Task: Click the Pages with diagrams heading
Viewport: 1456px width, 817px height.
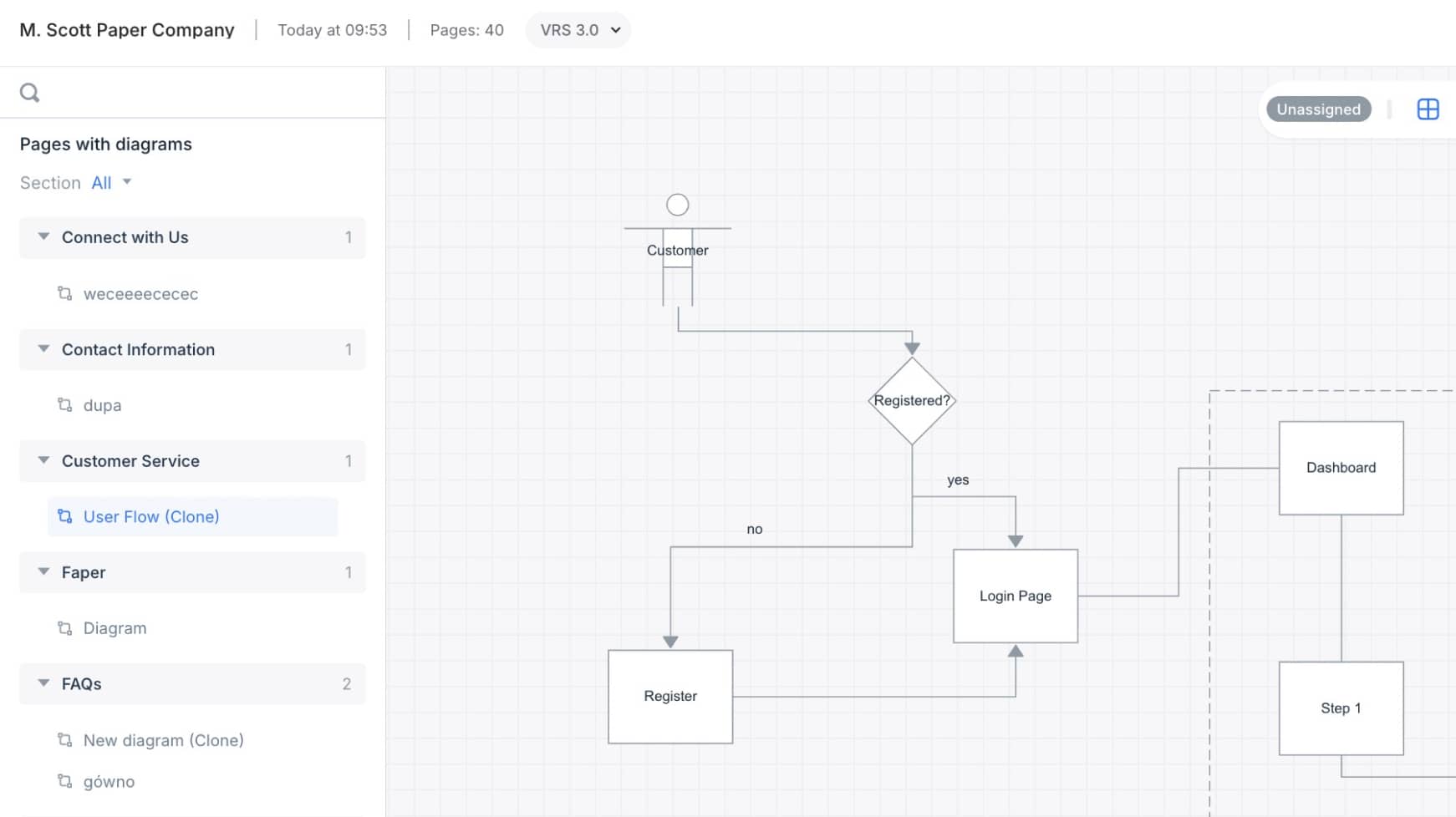Action: click(x=106, y=144)
